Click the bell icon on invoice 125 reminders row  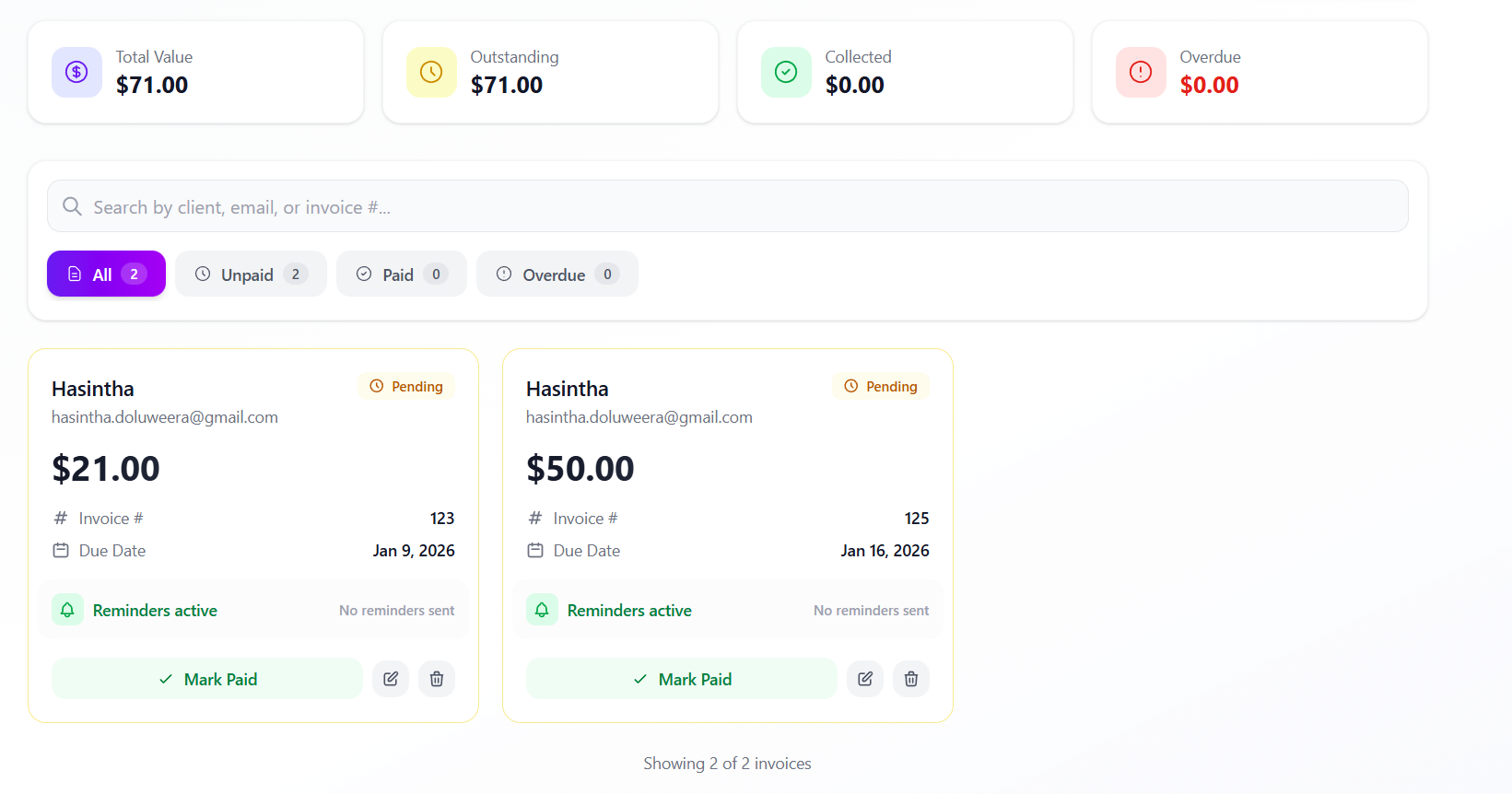(542, 609)
